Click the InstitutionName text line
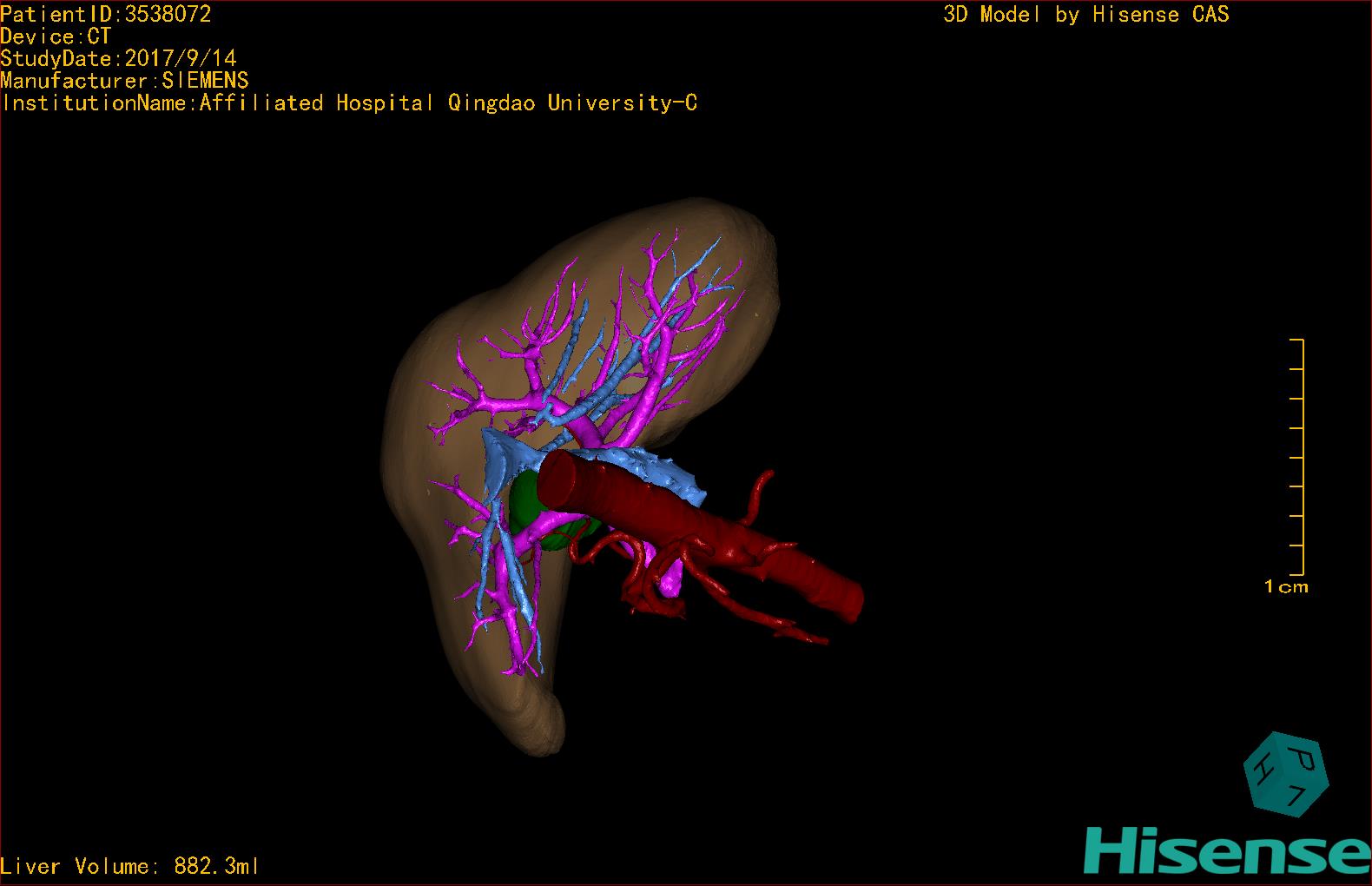This screenshot has width=1372, height=886. click(x=349, y=103)
